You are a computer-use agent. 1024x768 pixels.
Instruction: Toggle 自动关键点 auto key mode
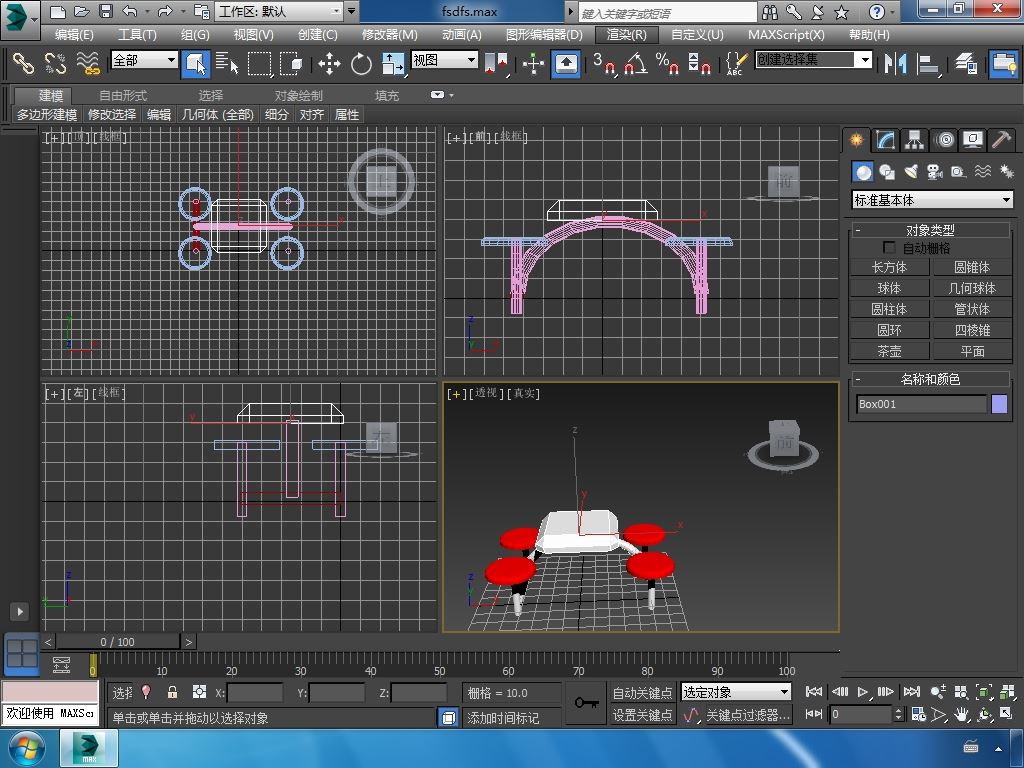pyautogui.click(x=642, y=692)
